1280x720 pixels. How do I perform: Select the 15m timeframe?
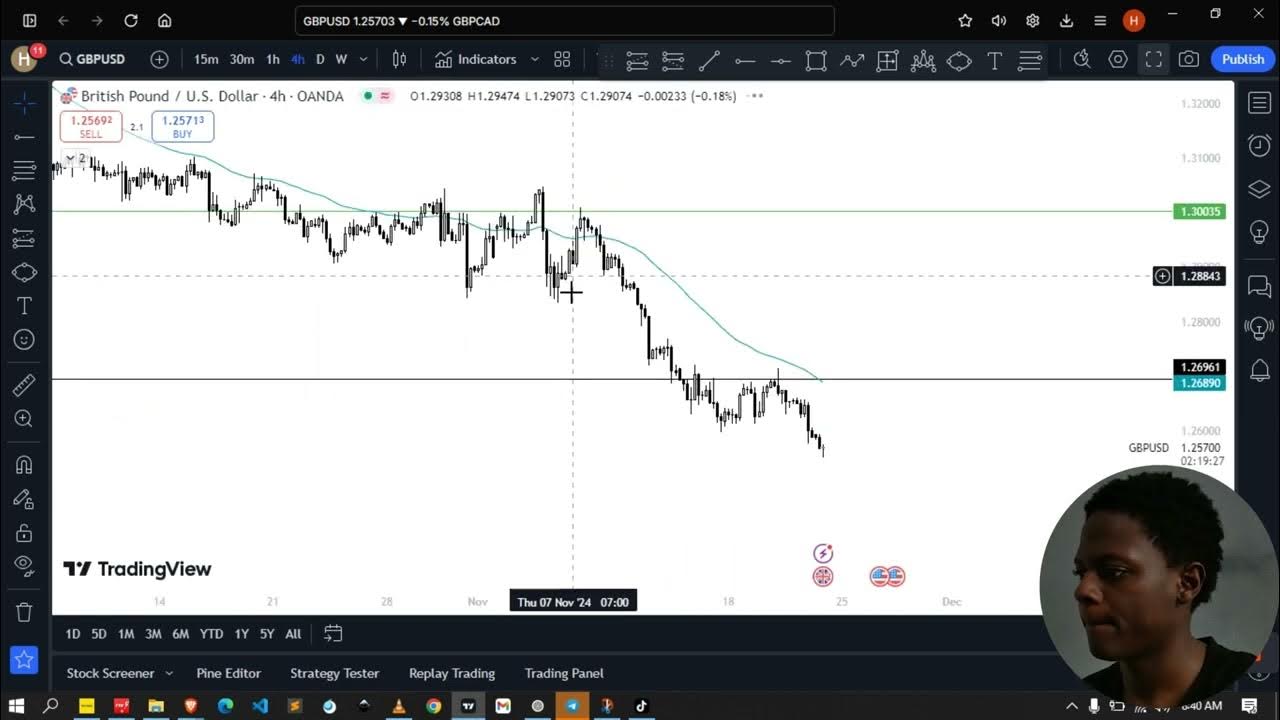tap(206, 59)
